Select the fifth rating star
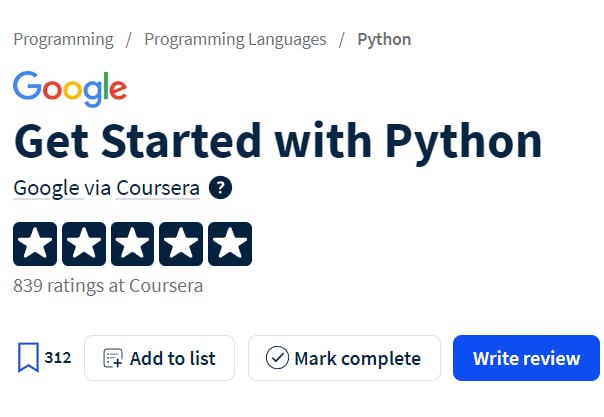 coord(230,244)
